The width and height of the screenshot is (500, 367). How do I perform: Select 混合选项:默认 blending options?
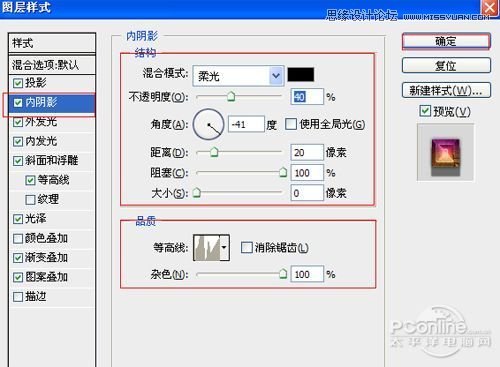point(52,65)
